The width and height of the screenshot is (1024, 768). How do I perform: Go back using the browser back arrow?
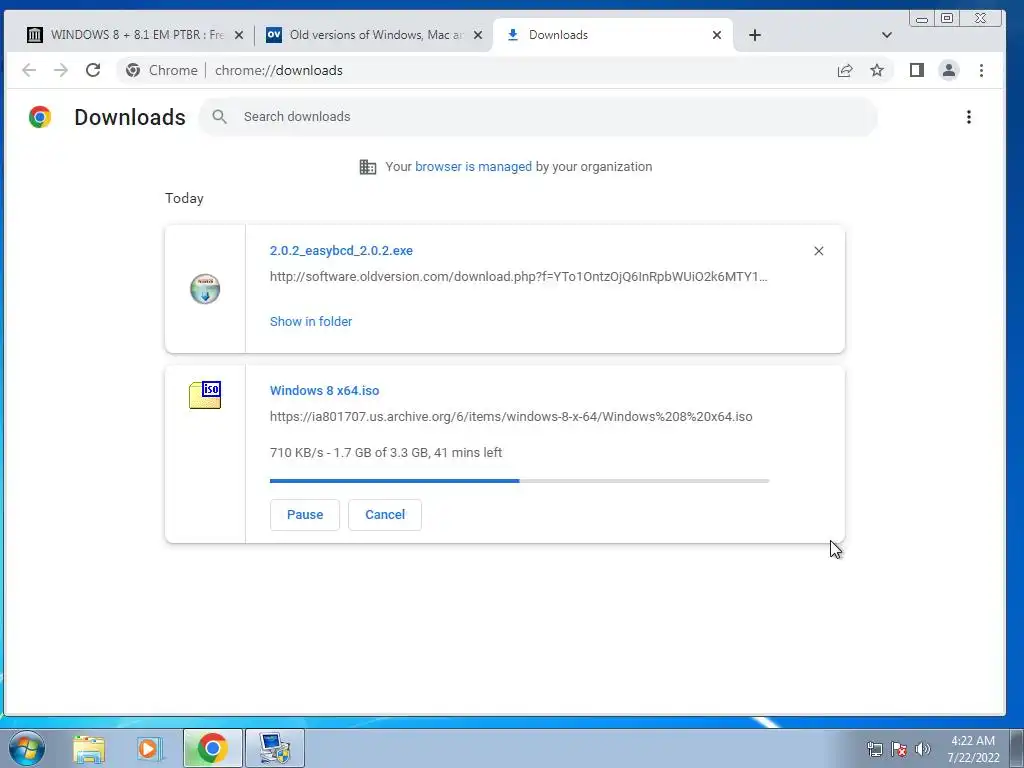pos(29,71)
